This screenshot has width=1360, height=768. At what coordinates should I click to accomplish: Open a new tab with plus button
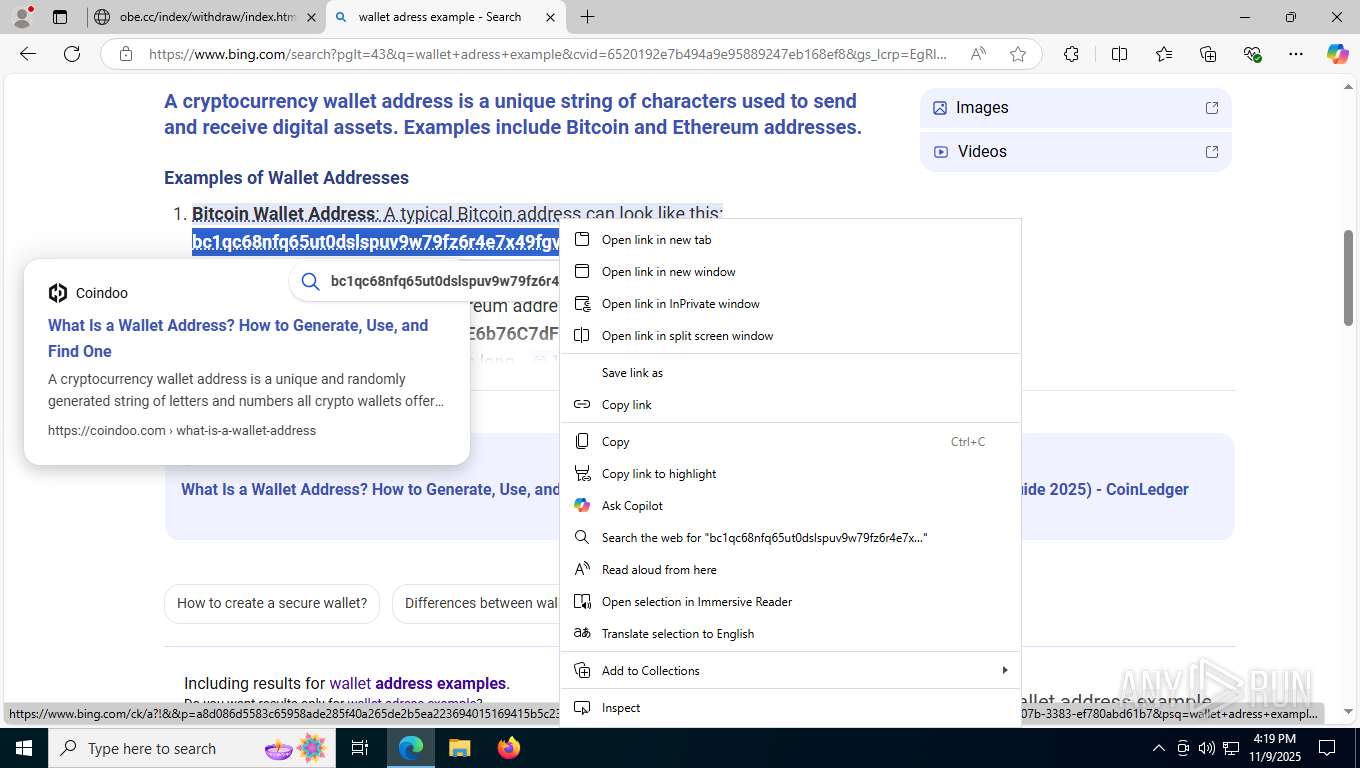point(587,17)
